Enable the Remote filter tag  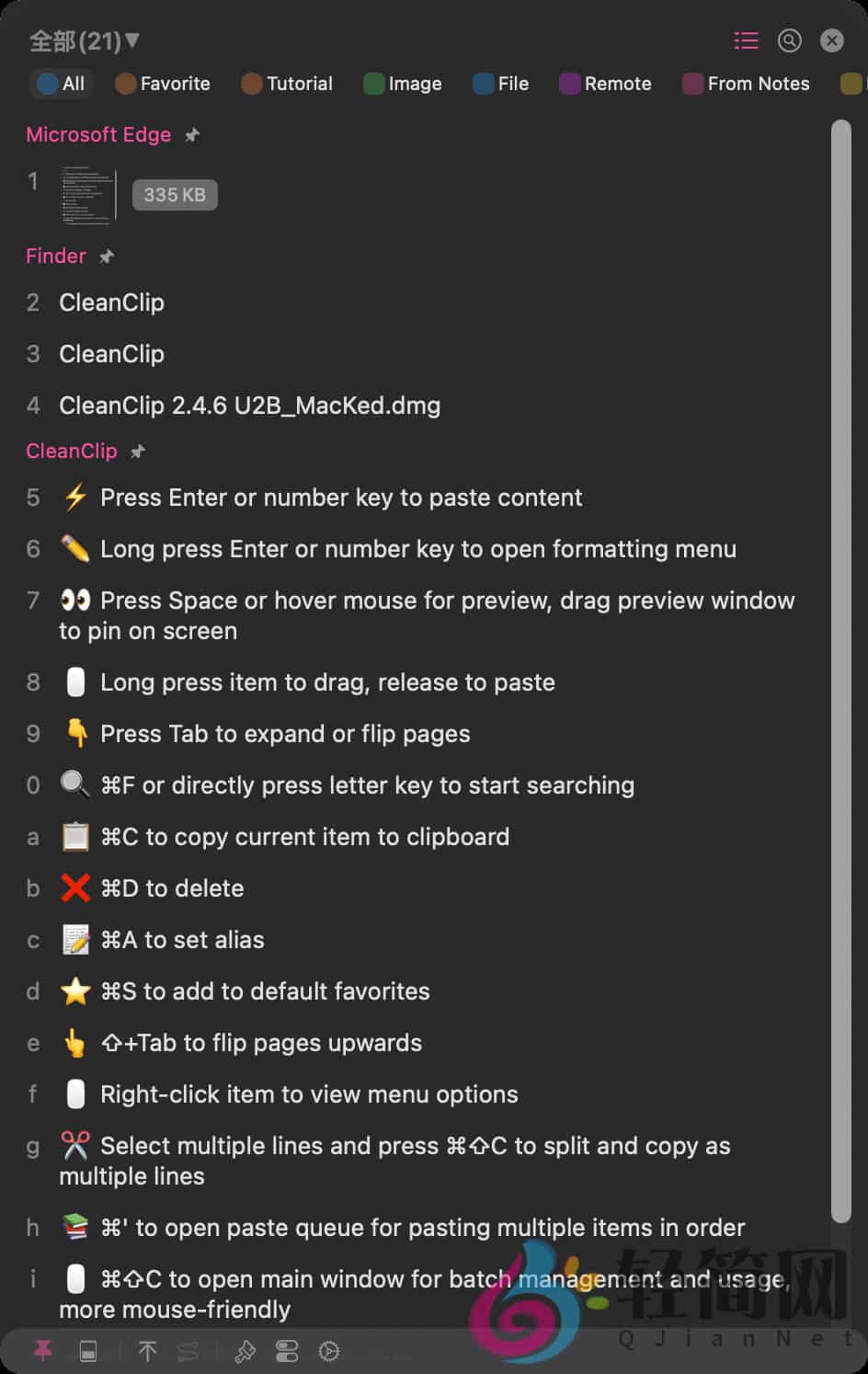point(605,84)
